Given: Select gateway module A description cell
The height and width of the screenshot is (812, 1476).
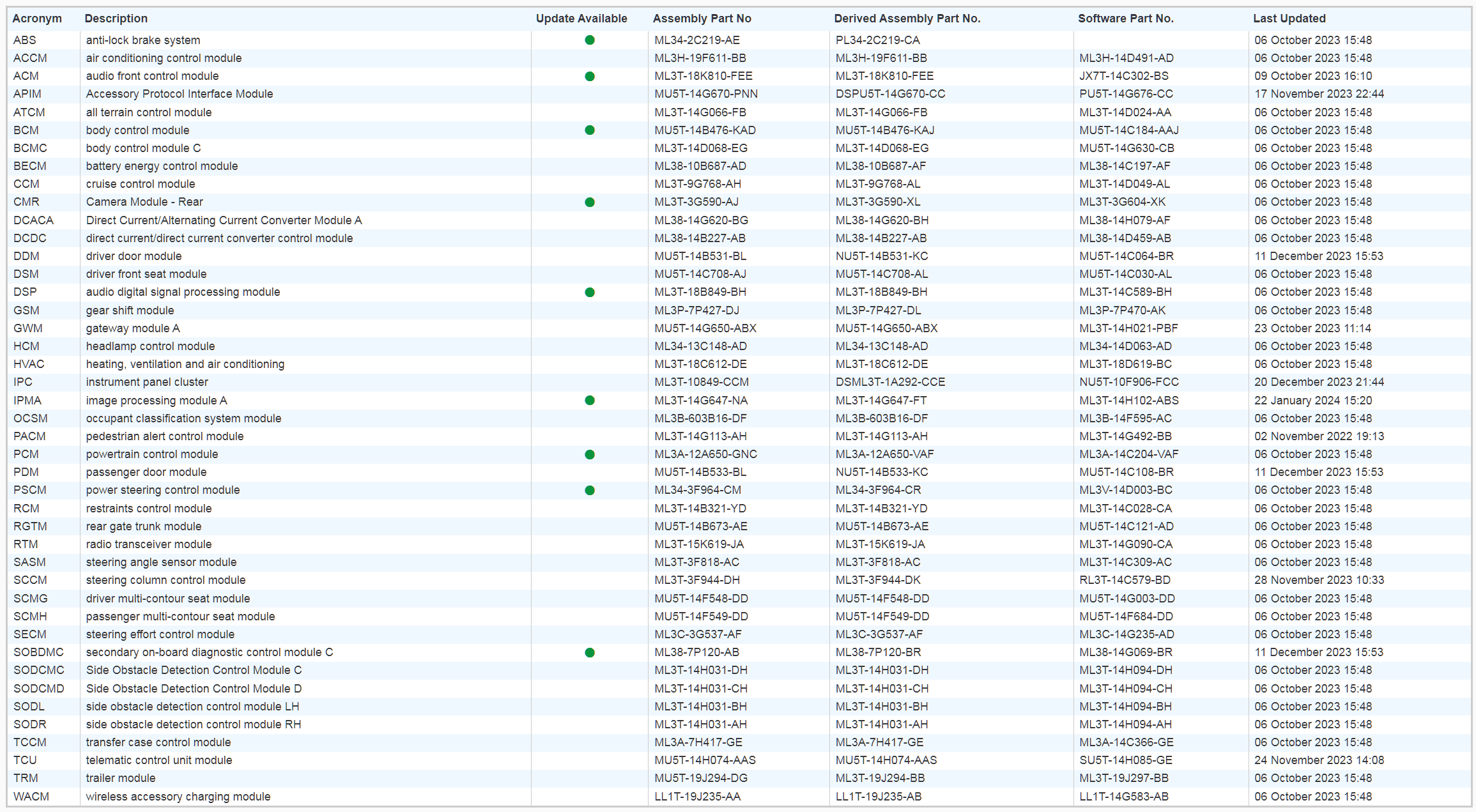Looking at the screenshot, I should click(133, 328).
